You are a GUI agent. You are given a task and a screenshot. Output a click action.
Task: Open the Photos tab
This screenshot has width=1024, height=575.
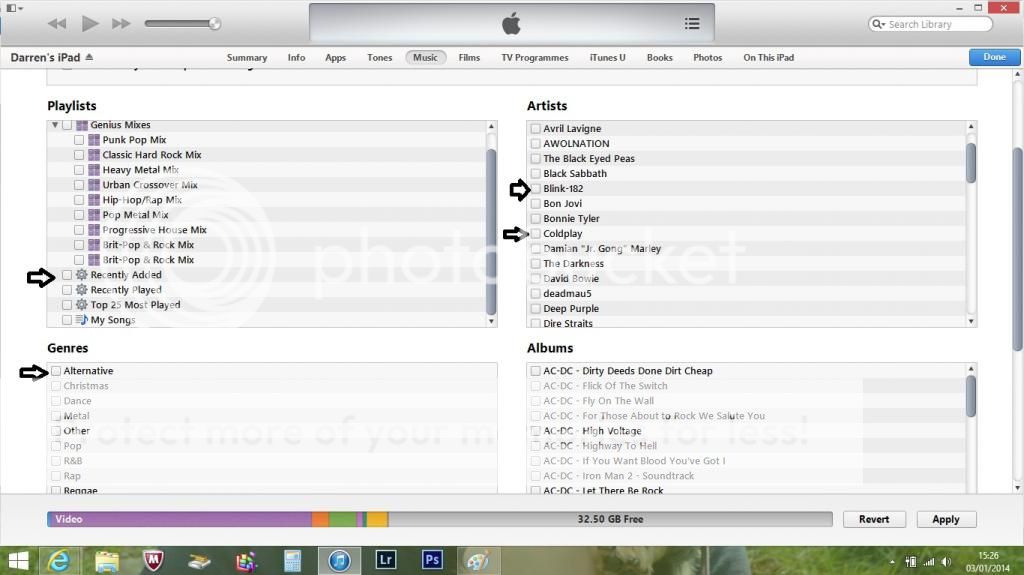click(707, 58)
